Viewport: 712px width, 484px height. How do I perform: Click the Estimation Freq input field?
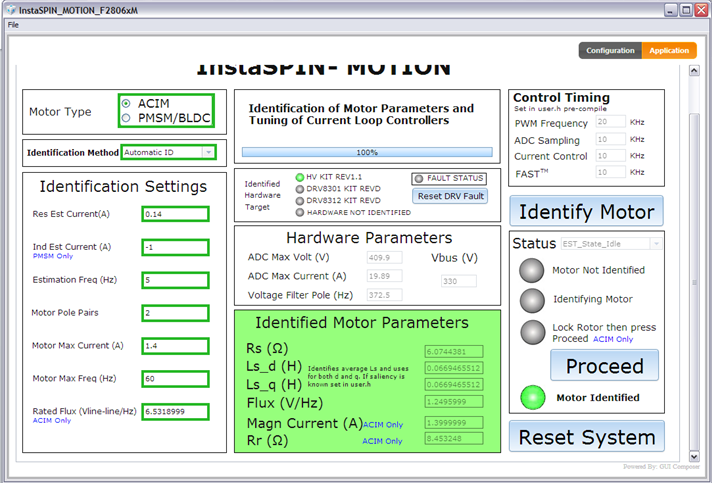175,280
